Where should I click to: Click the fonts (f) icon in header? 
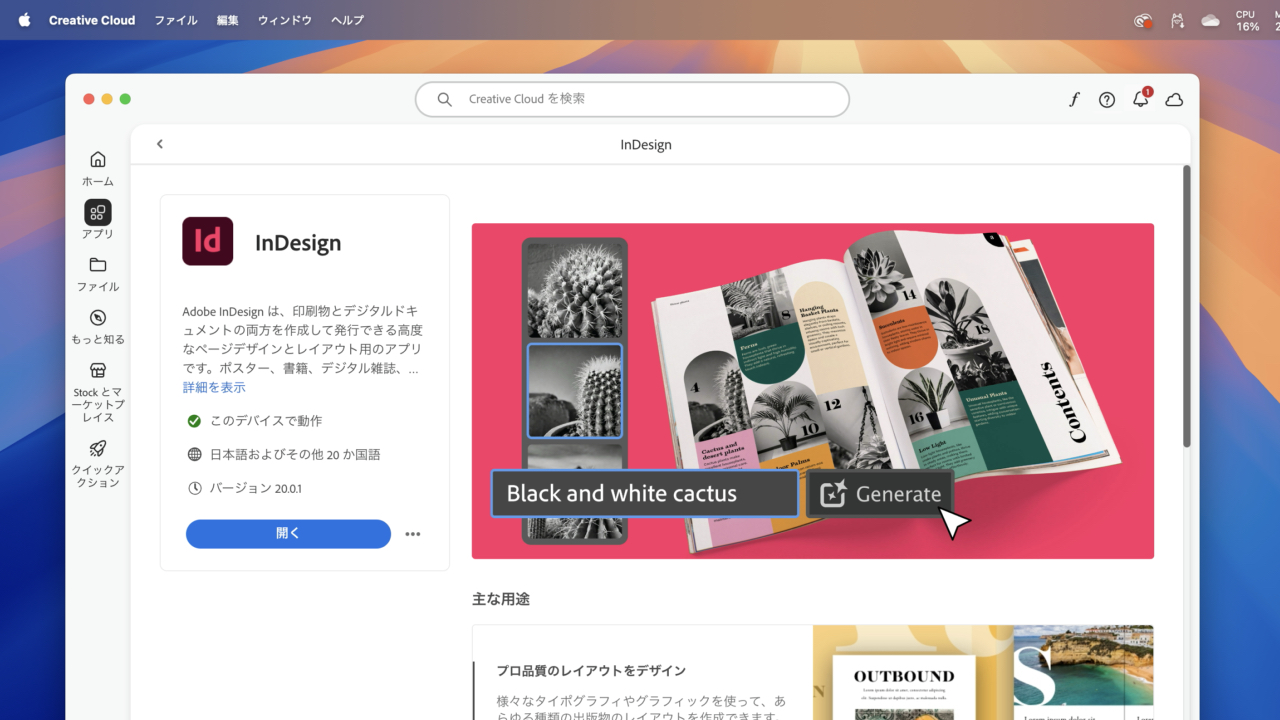[x=1074, y=100]
